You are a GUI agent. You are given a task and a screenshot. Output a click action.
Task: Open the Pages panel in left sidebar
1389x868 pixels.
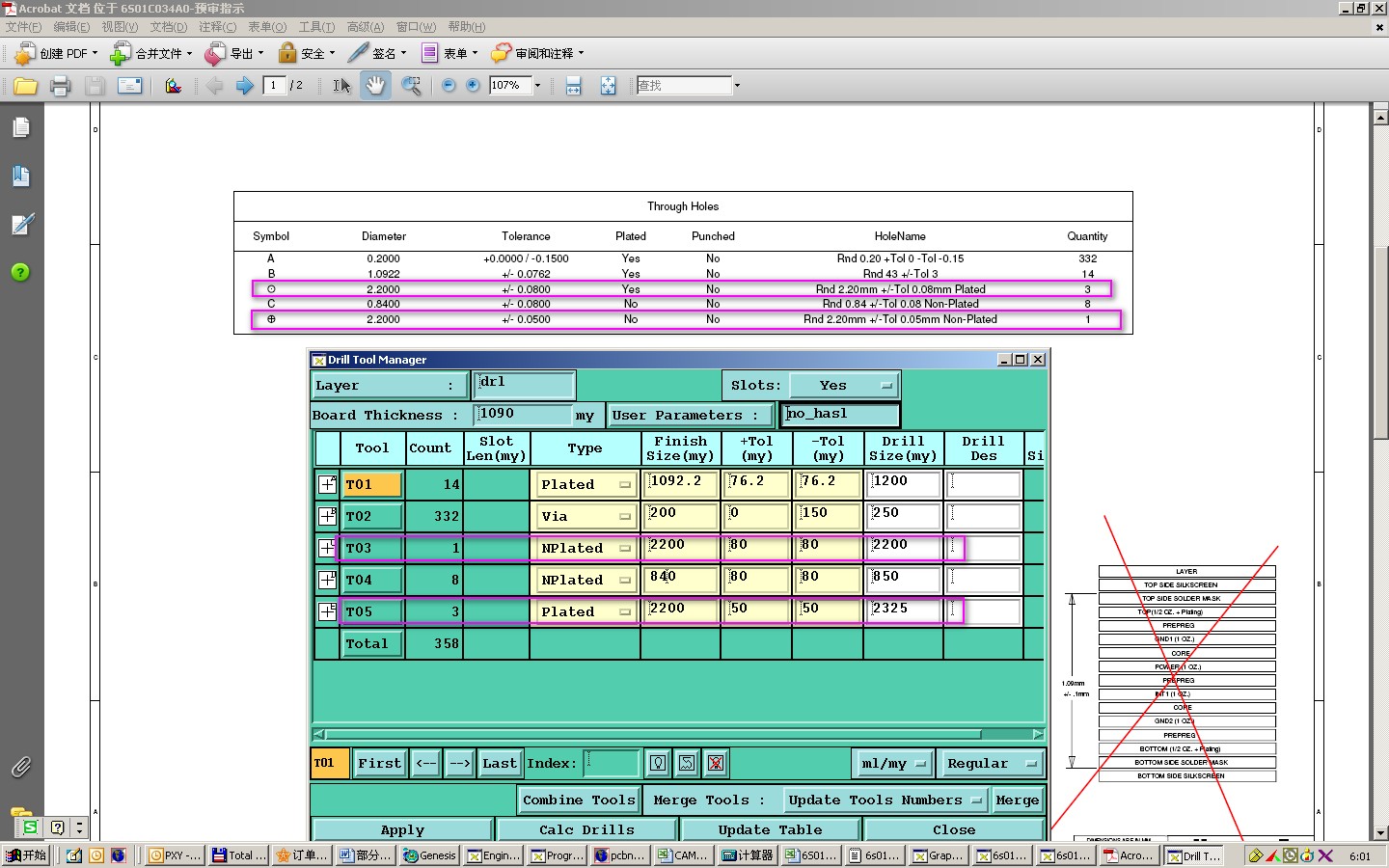click(x=21, y=127)
